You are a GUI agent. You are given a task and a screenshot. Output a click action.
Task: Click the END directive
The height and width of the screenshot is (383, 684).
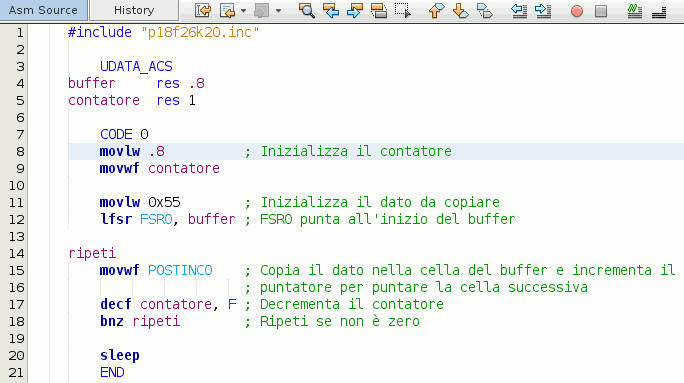coord(112,373)
